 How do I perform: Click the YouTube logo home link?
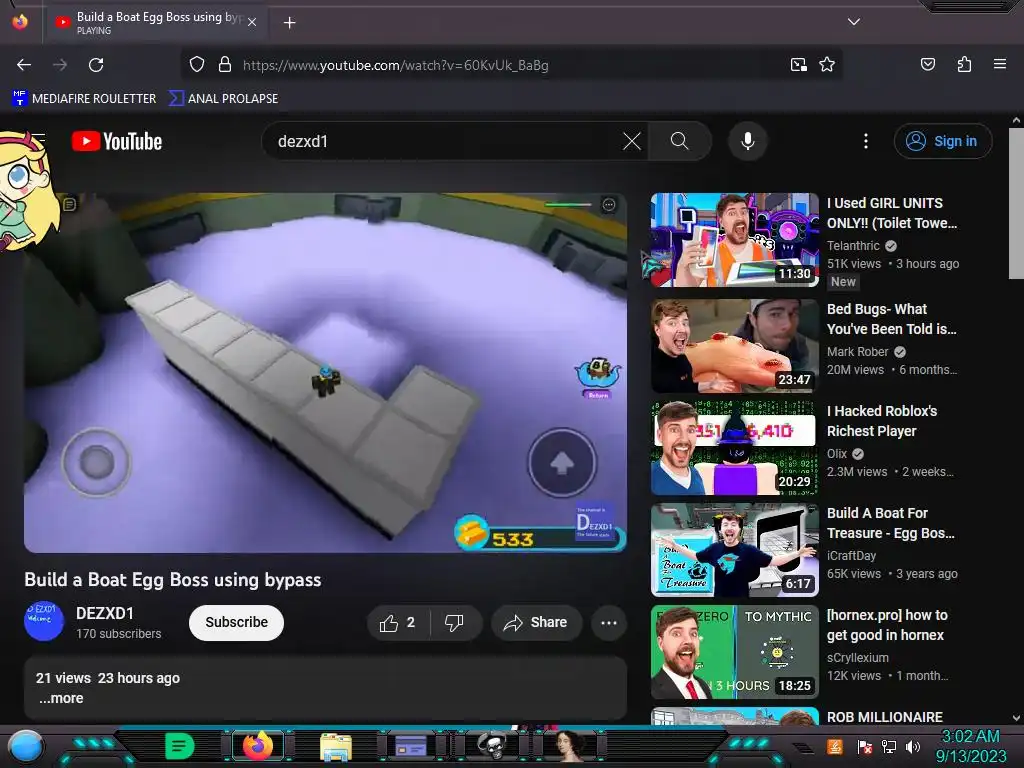pyautogui.click(x=117, y=141)
